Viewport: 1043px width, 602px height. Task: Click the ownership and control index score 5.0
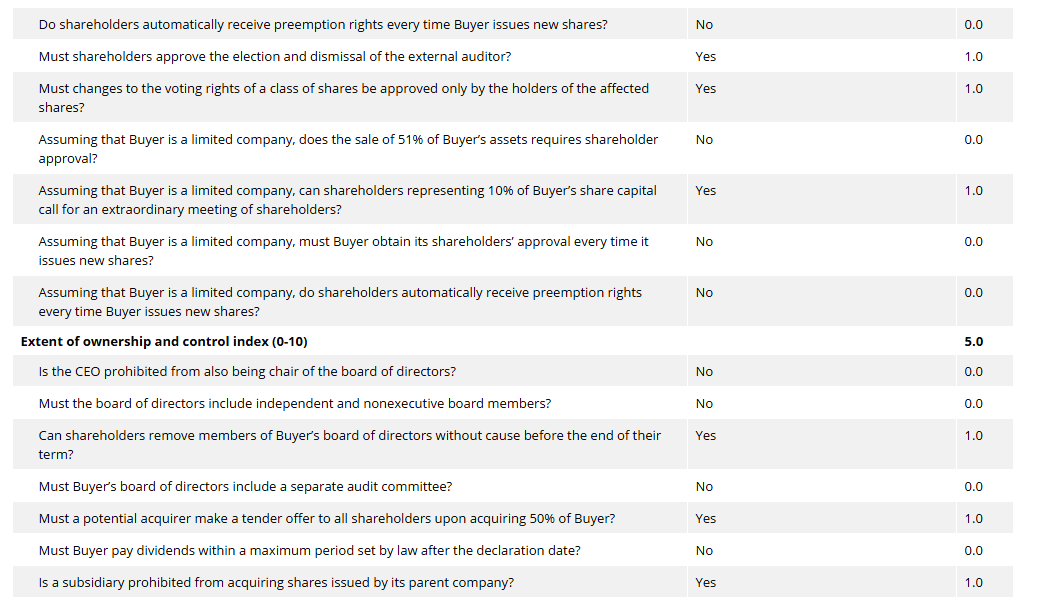point(973,341)
